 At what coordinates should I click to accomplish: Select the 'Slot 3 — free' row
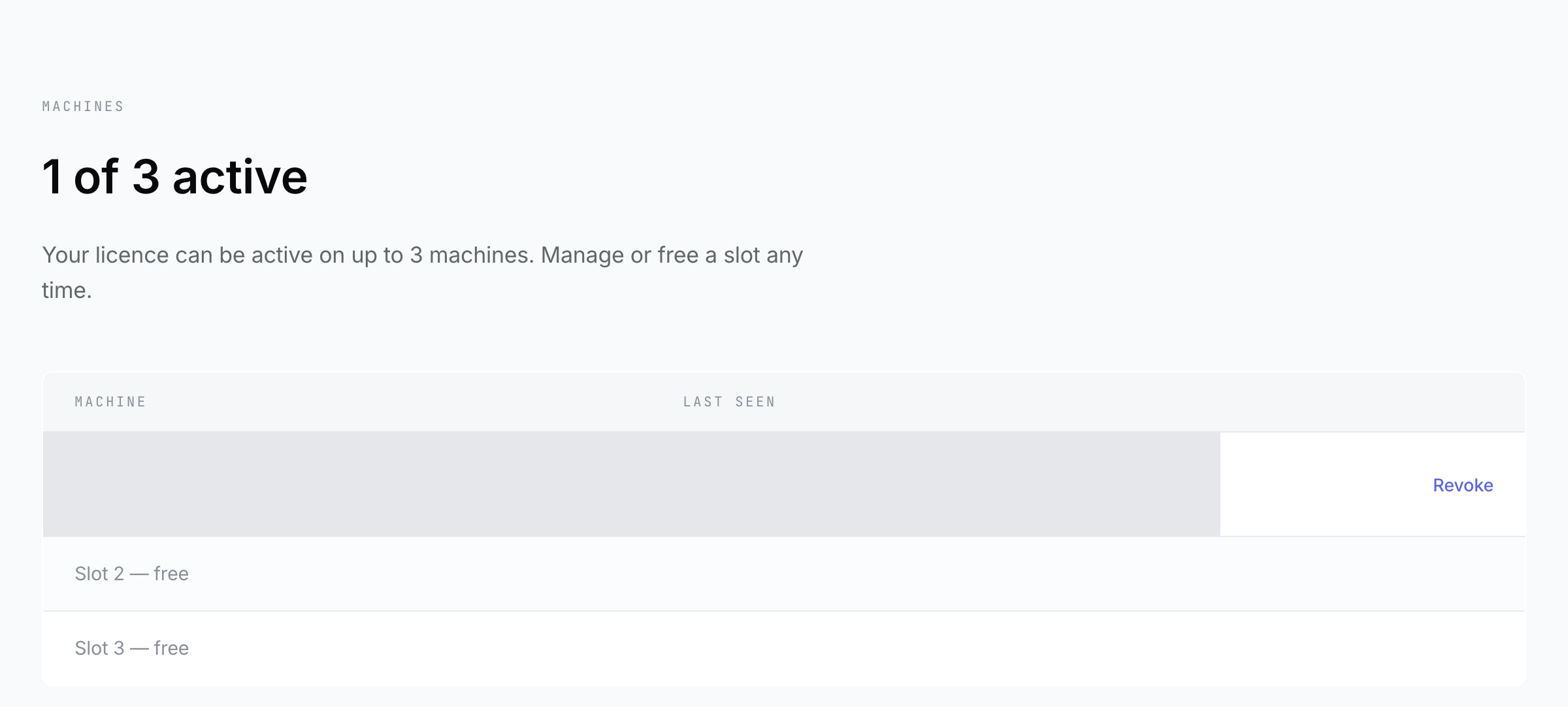click(x=784, y=648)
